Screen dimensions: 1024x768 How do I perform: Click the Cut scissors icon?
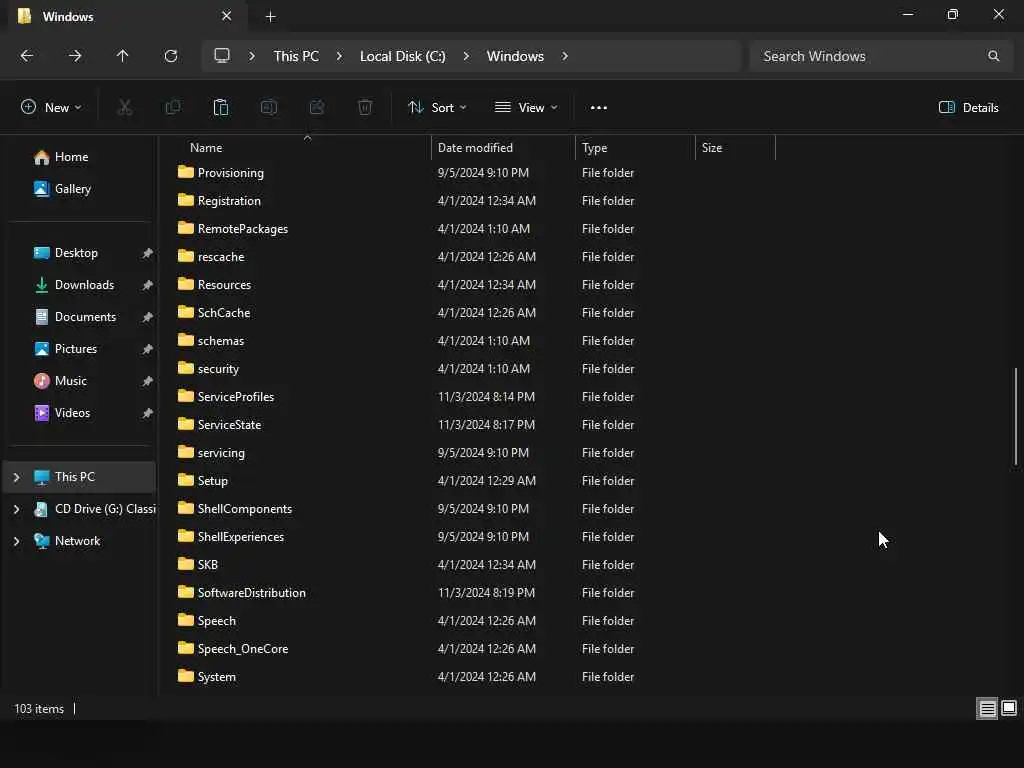pos(125,108)
